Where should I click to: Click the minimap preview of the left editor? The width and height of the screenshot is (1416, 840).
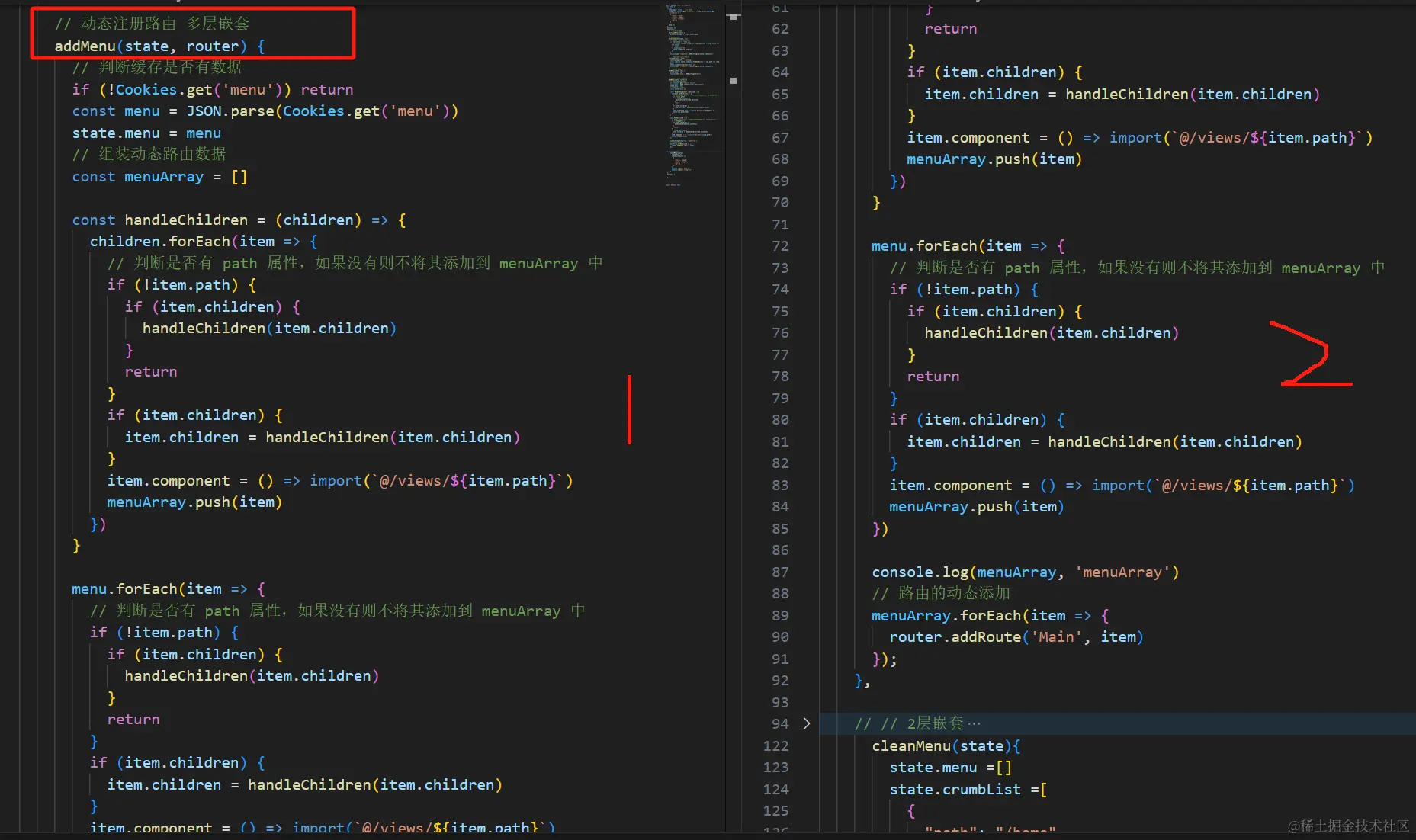pyautogui.click(x=692, y=95)
